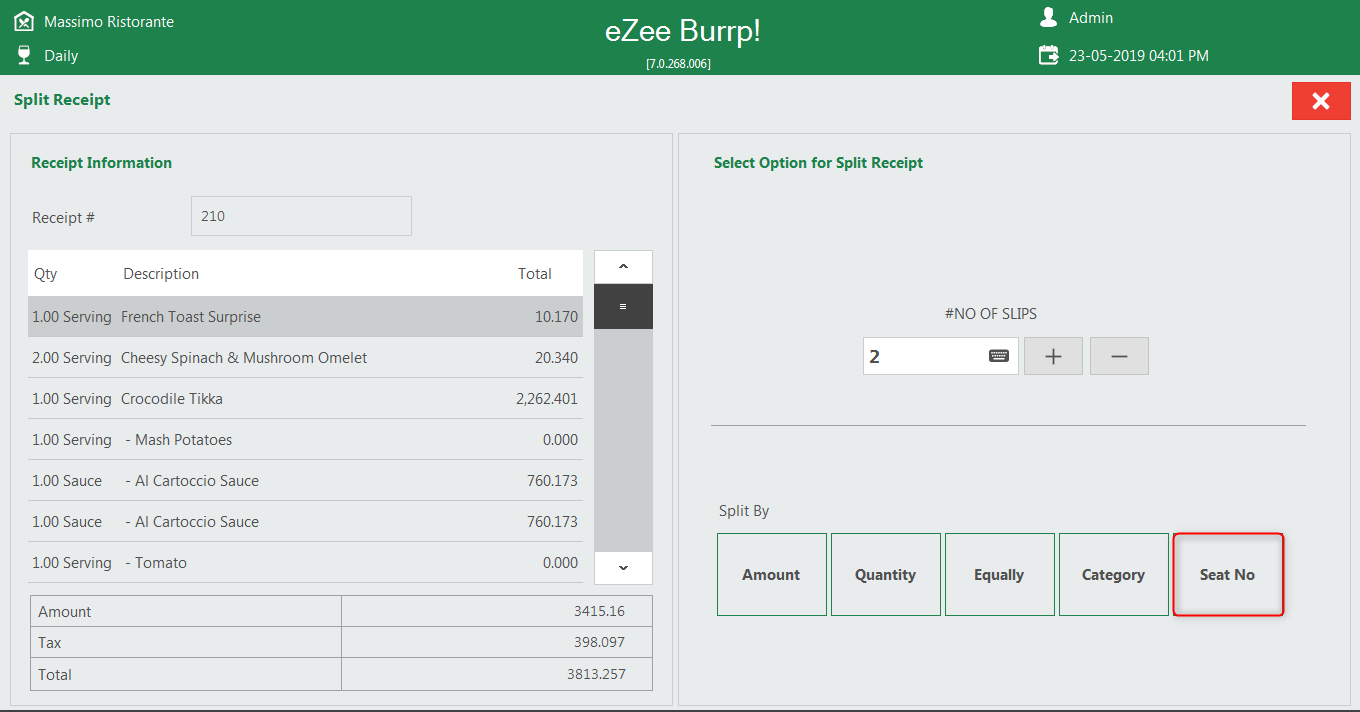1360x712 pixels.
Task: Click the Daily label in header
Action: pos(61,56)
